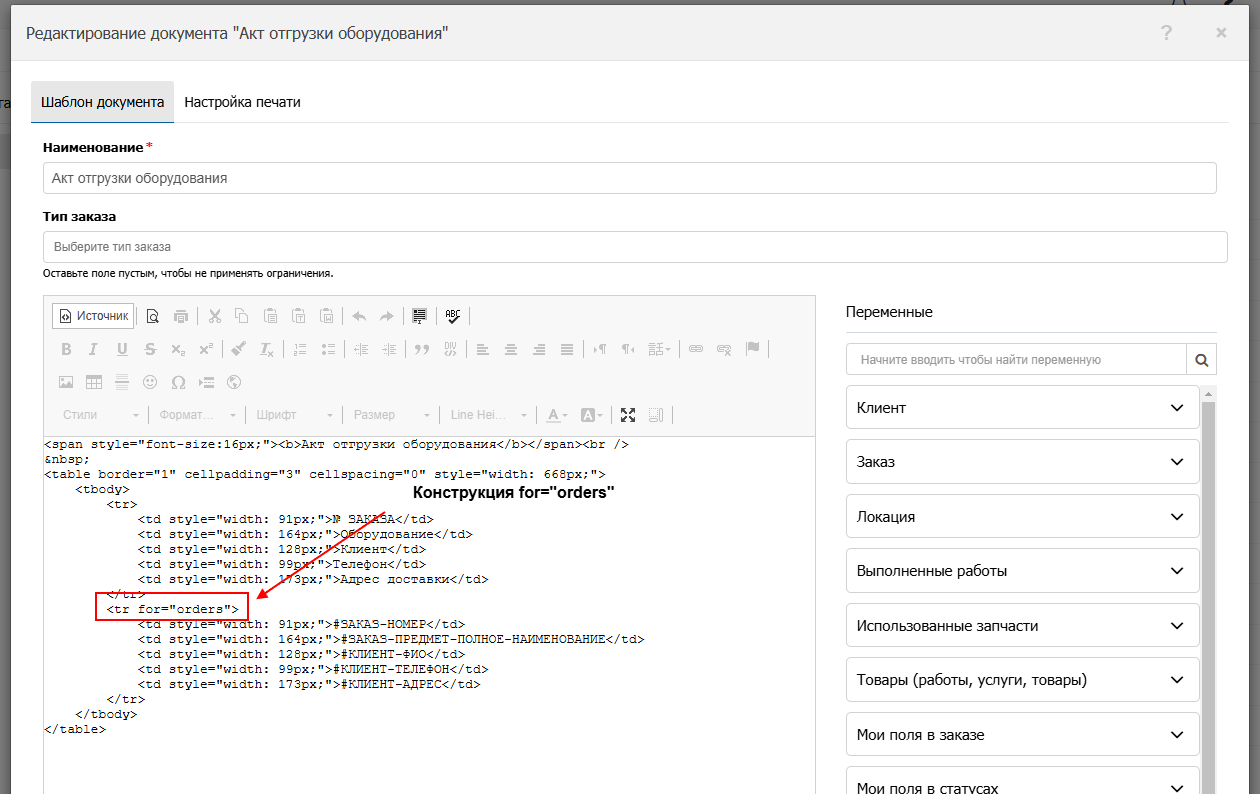Open the Формат paragraph format dropdown
Image resolution: width=1260 pixels, height=794 pixels.
coord(197,415)
